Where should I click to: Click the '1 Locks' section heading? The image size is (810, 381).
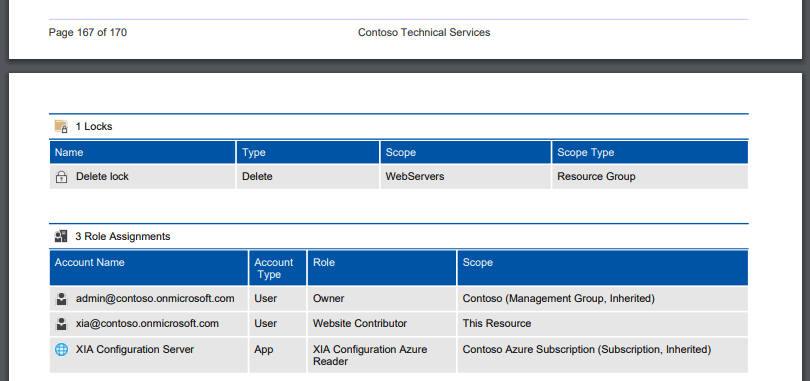click(94, 126)
